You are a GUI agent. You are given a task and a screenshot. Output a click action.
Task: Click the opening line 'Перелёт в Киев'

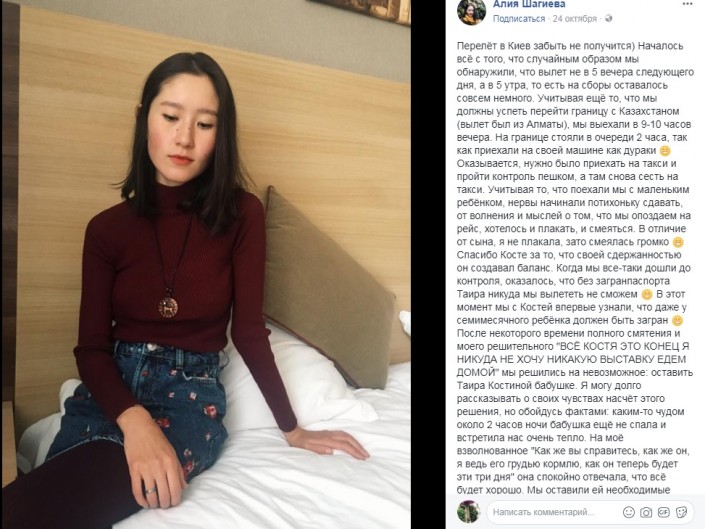(x=488, y=46)
